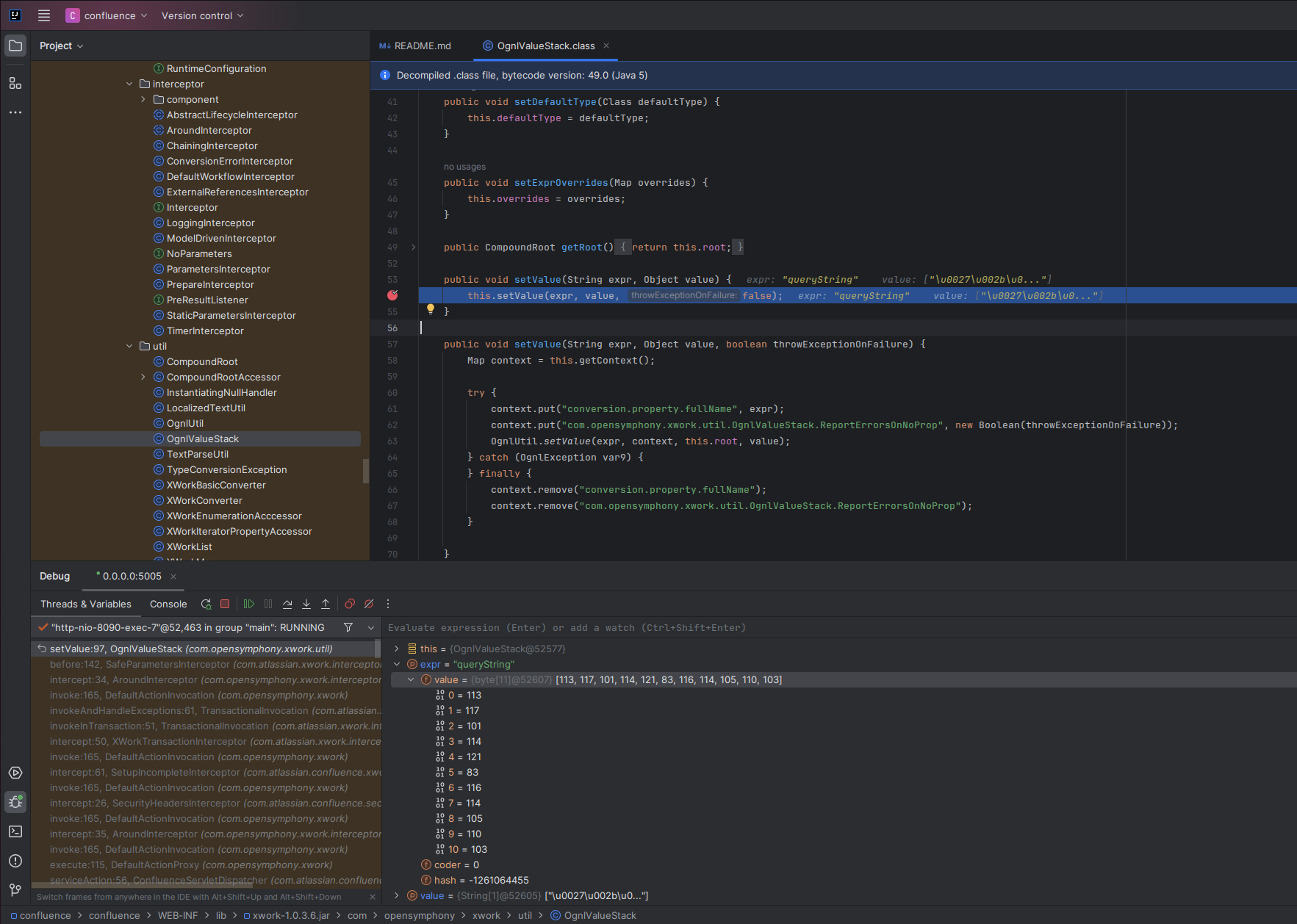The height and width of the screenshot is (924, 1297).
Task: Filter the thread frames list
Action: pyautogui.click(x=348, y=627)
